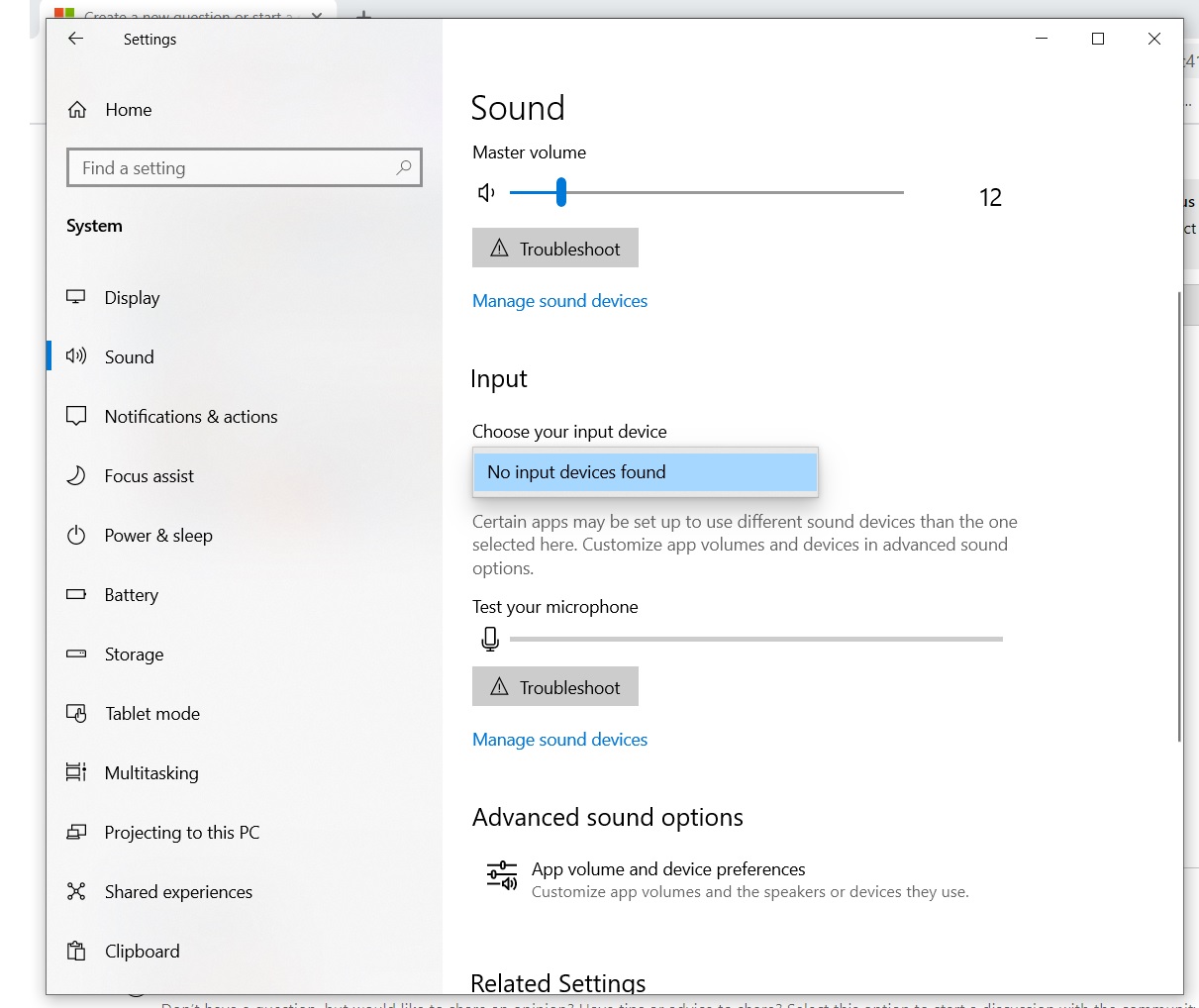Open the Projecting to this PC label

[182, 832]
